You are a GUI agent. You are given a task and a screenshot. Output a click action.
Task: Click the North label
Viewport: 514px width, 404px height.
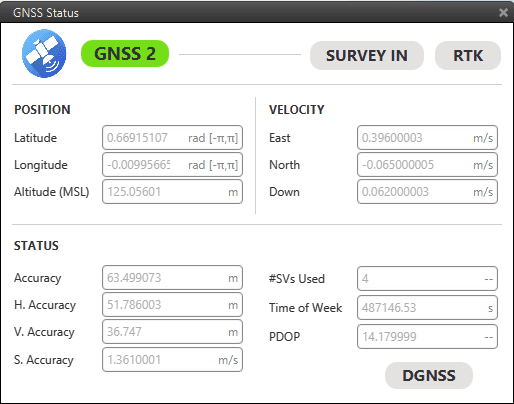click(x=284, y=165)
